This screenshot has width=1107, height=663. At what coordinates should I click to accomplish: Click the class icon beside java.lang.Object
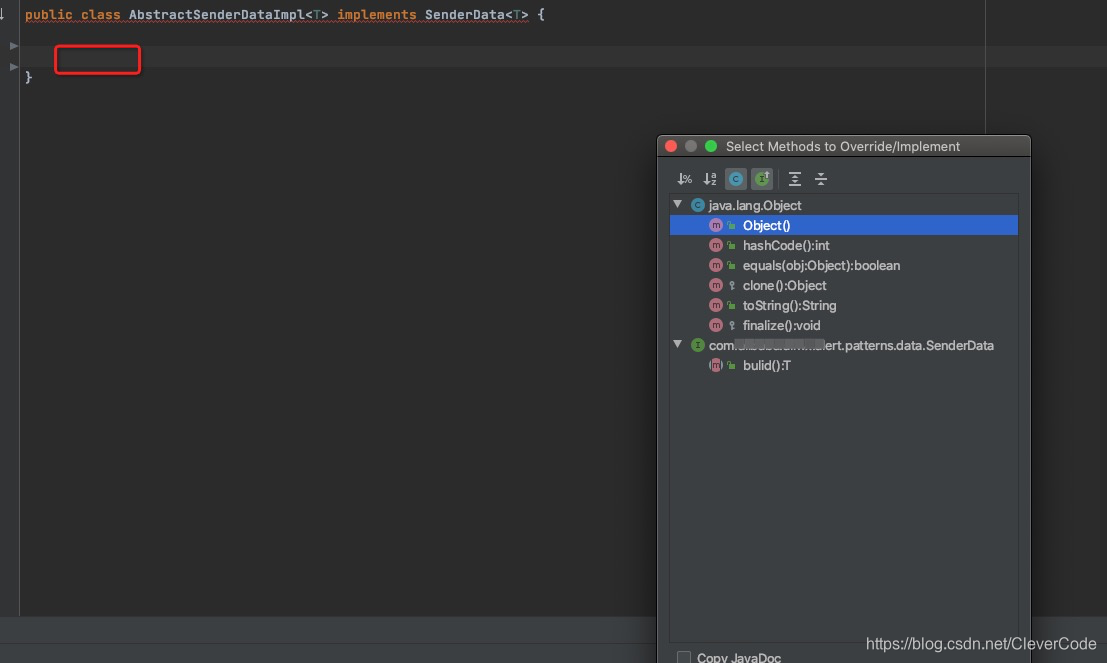(698, 205)
